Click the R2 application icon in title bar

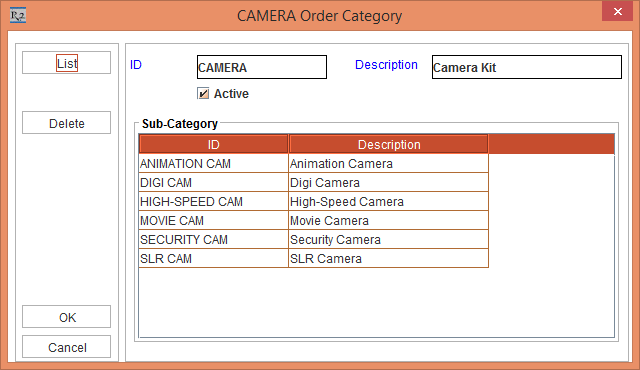click(18, 16)
